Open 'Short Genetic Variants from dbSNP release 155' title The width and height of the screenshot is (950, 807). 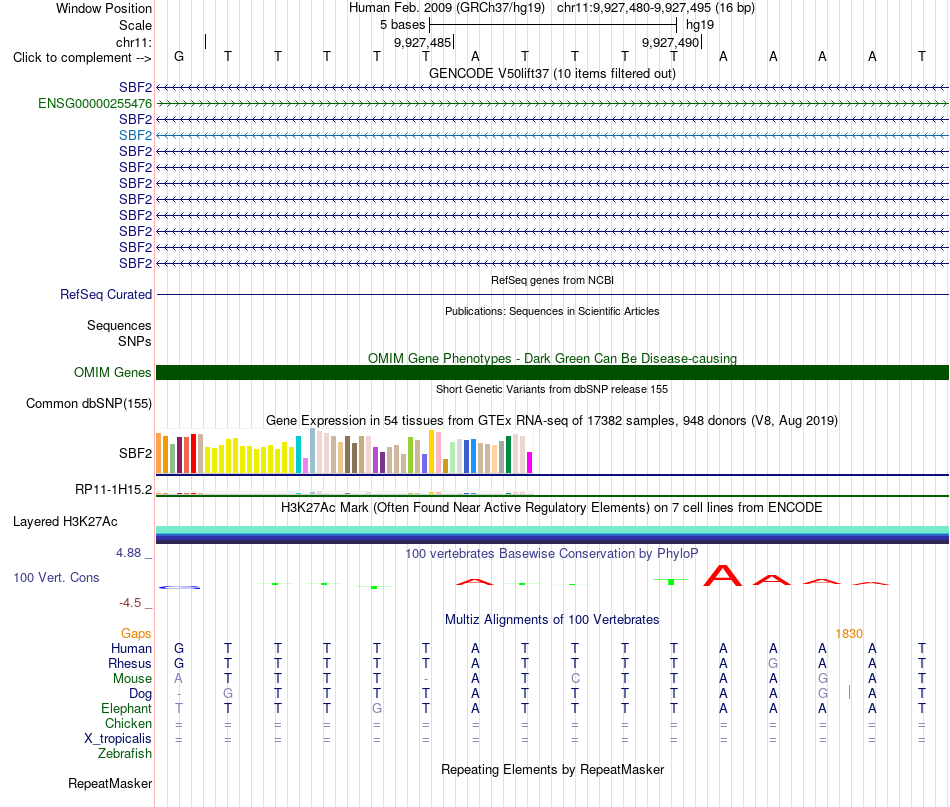(x=552, y=389)
